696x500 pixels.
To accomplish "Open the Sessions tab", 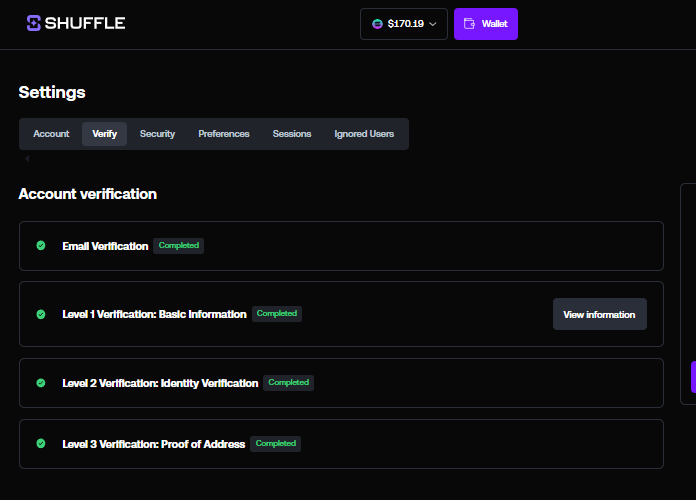I will pyautogui.click(x=292, y=134).
